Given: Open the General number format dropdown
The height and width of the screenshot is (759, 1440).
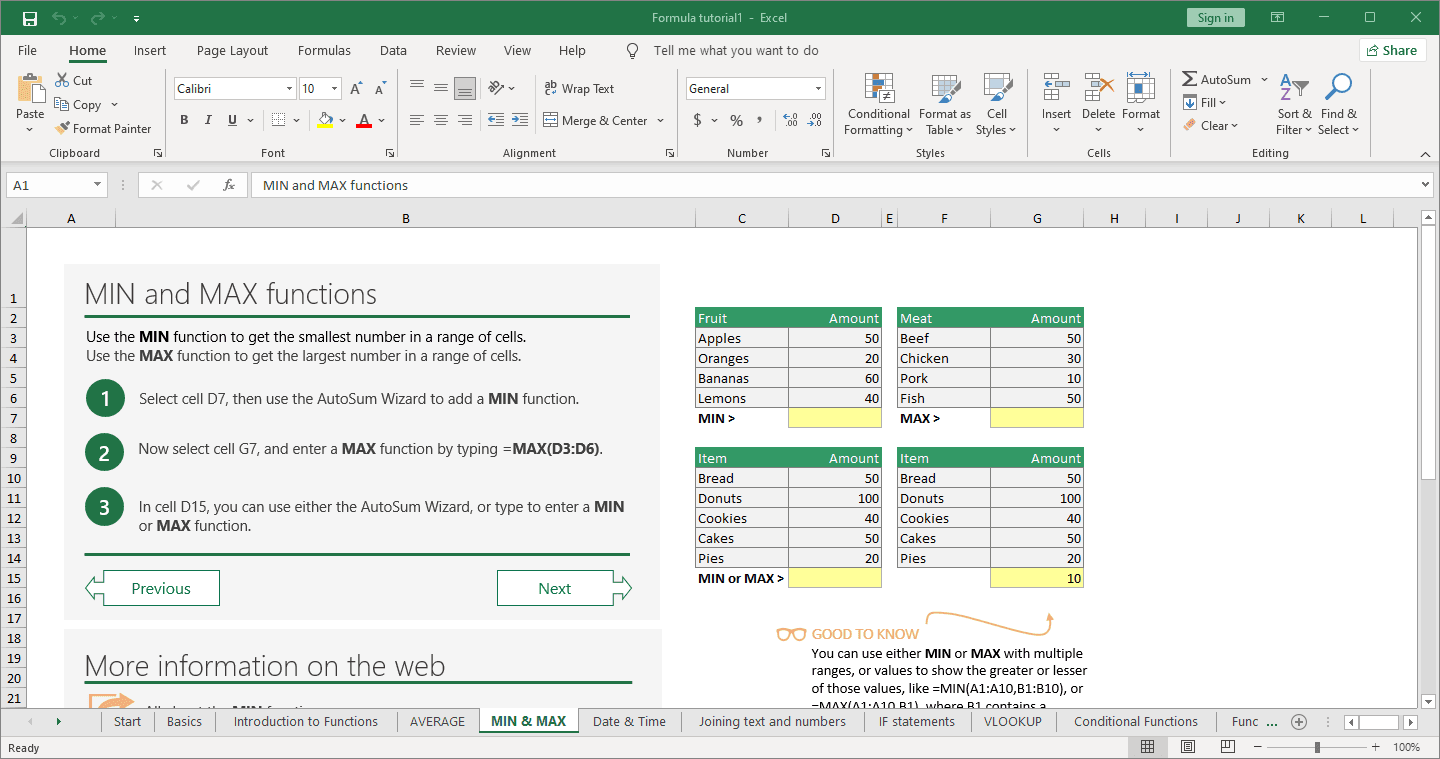Looking at the screenshot, I should 818,89.
